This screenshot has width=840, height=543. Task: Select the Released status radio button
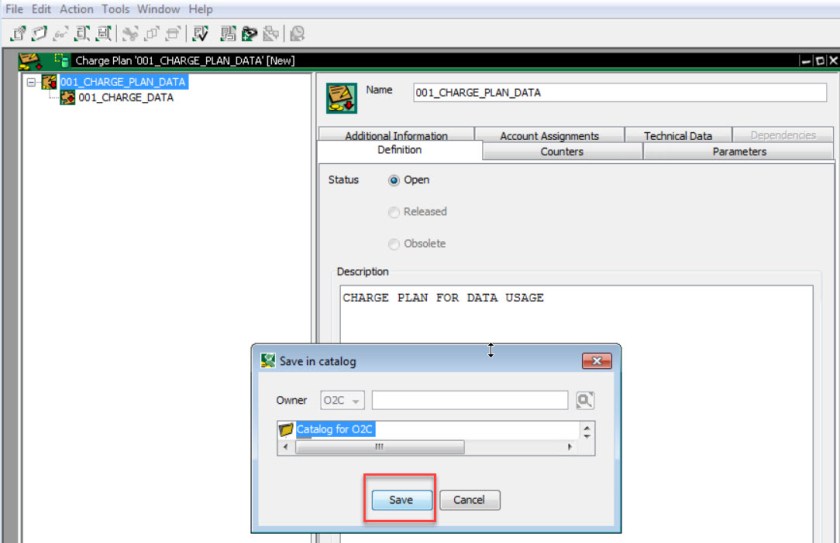click(394, 212)
